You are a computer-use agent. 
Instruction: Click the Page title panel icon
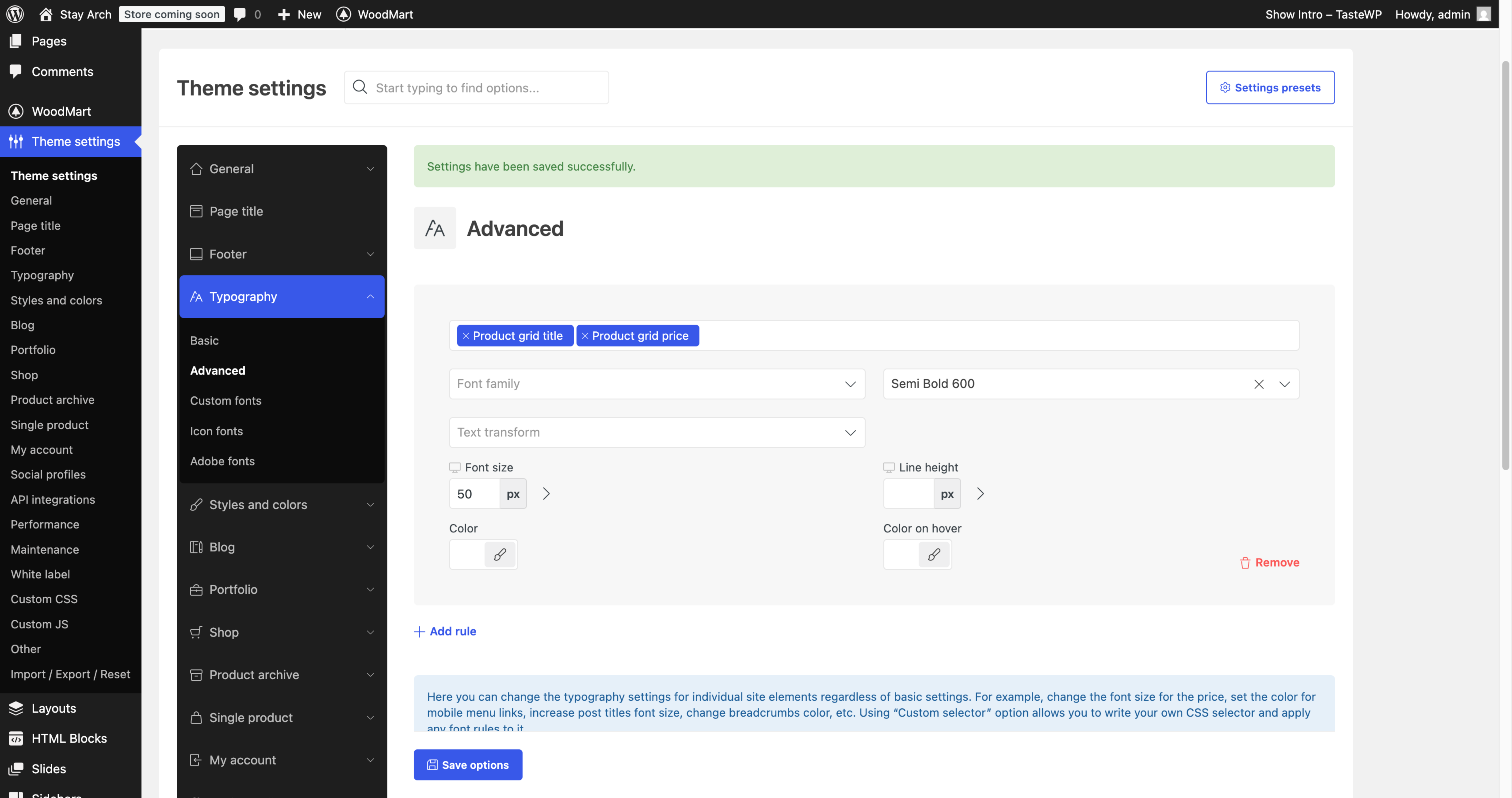click(x=196, y=211)
